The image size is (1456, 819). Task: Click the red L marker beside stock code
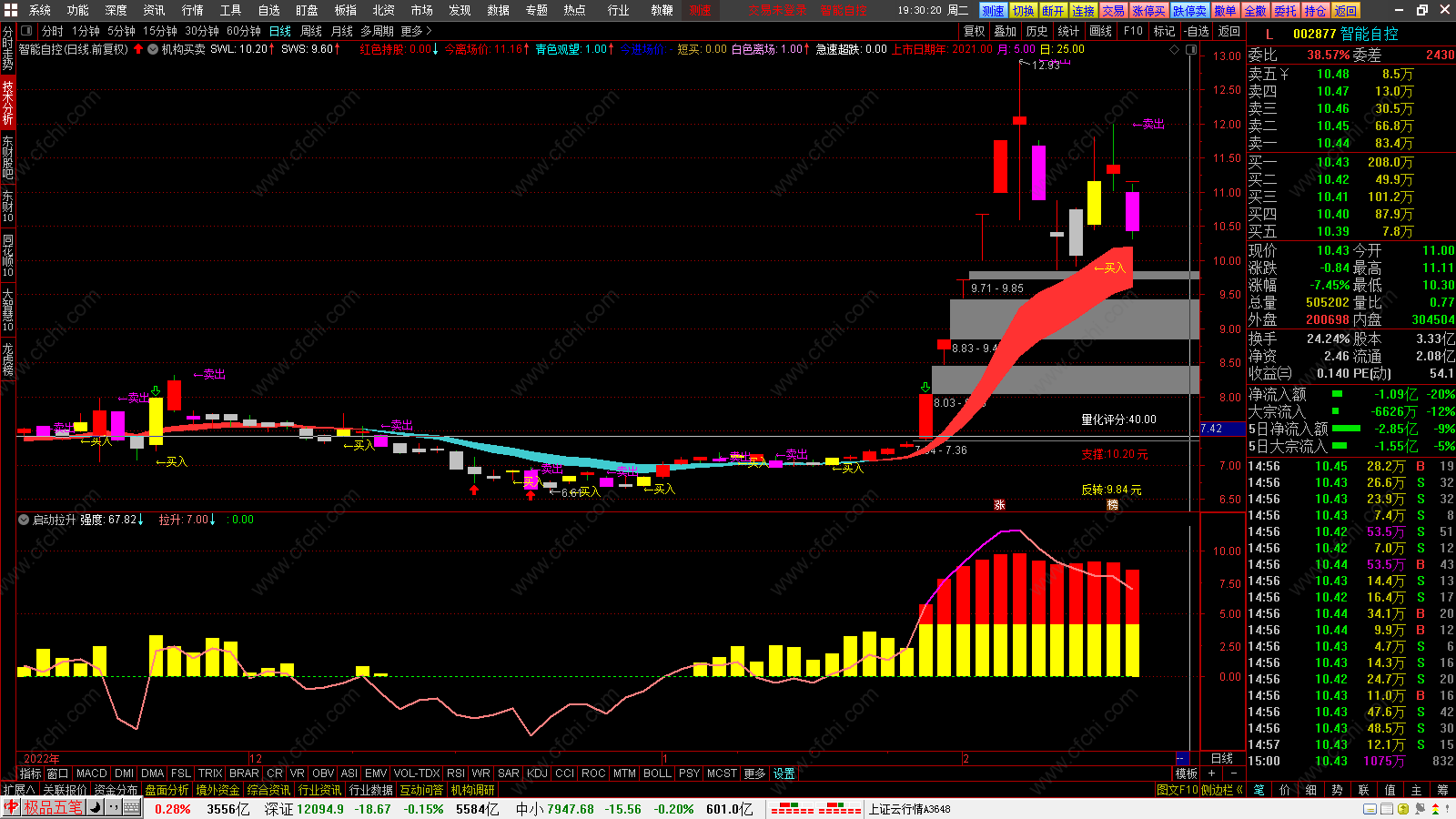point(1269,35)
